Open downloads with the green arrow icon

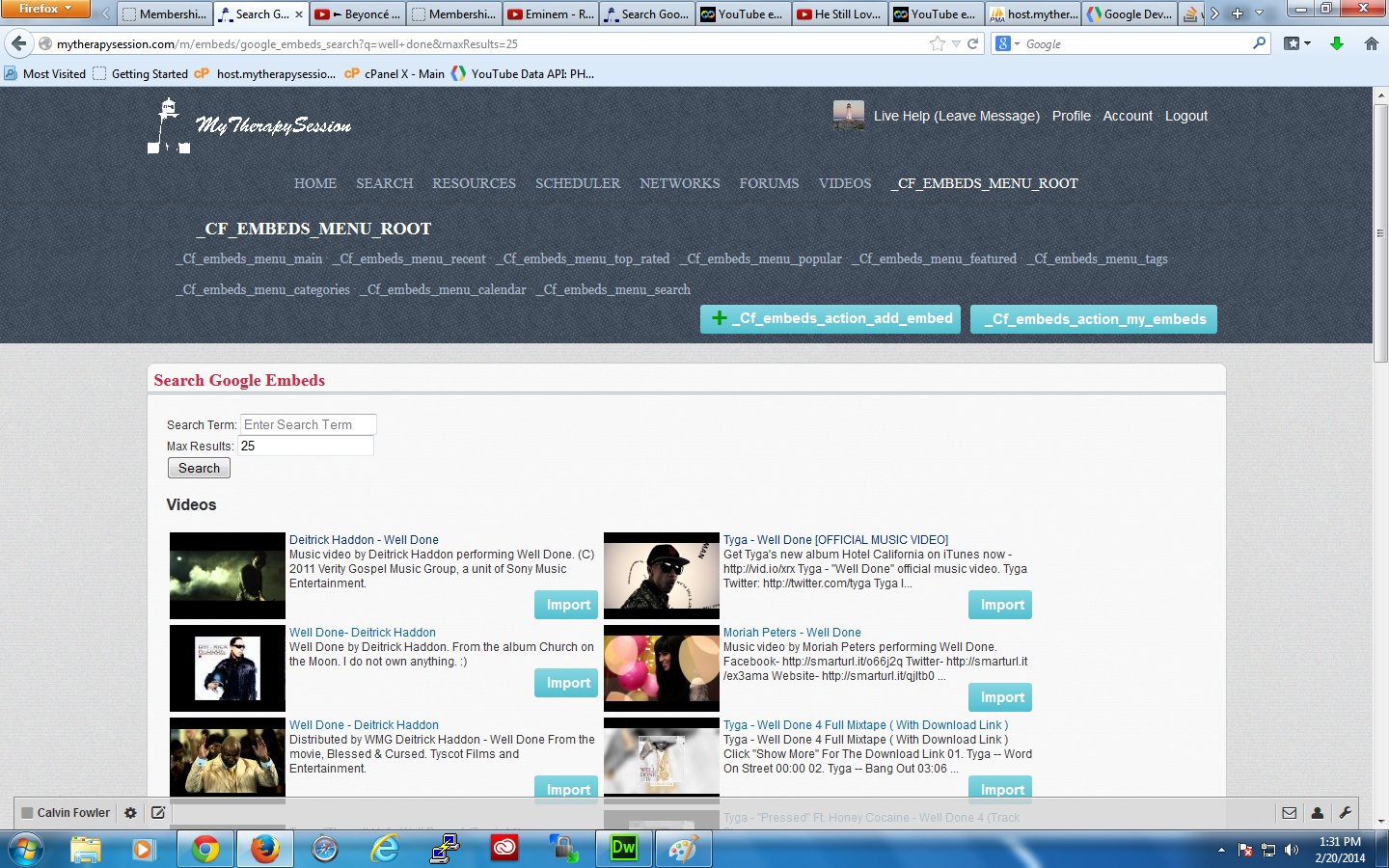pyautogui.click(x=1337, y=43)
